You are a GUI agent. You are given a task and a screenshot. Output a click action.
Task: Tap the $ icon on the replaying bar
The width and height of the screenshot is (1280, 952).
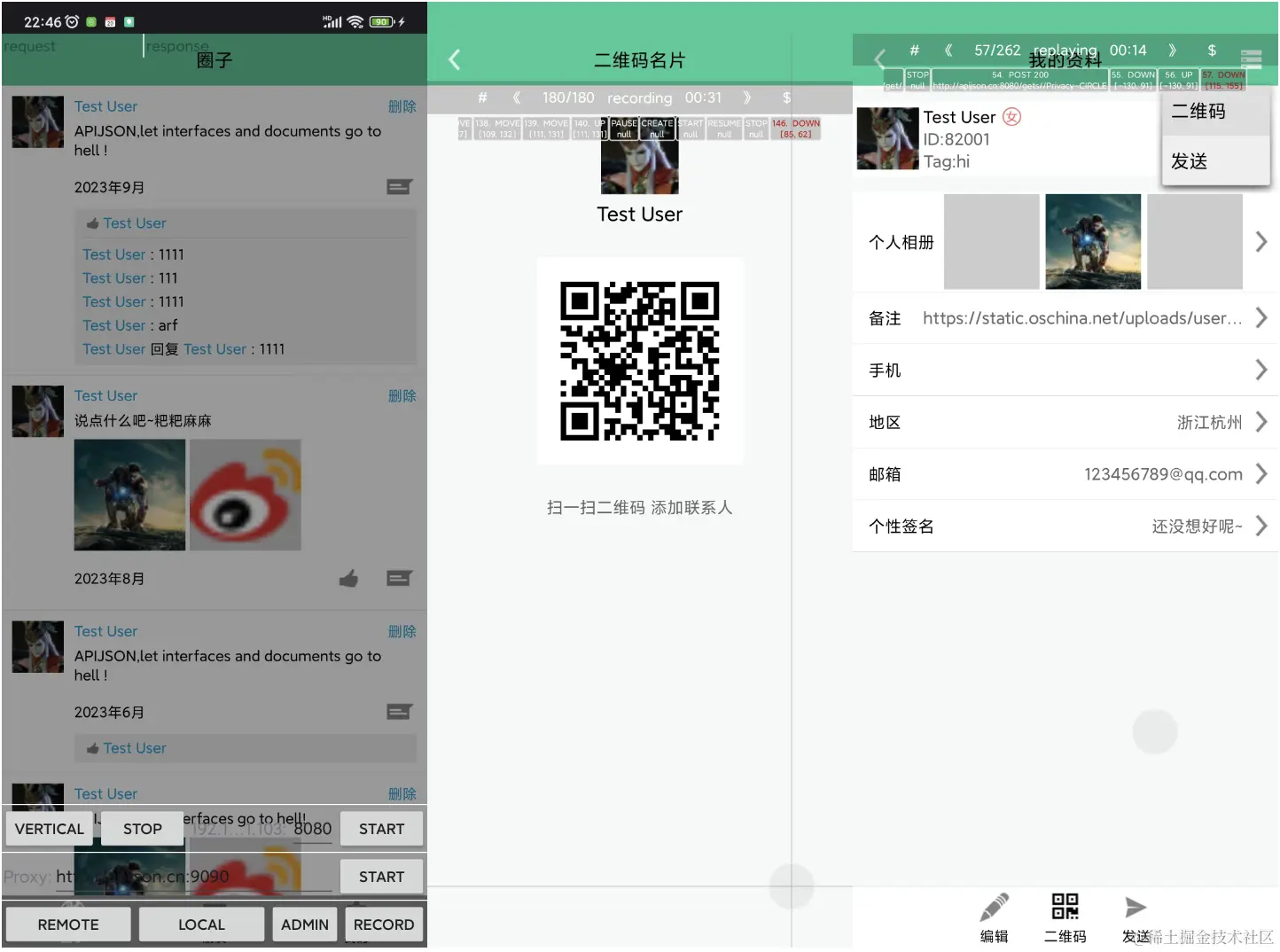[1212, 51]
